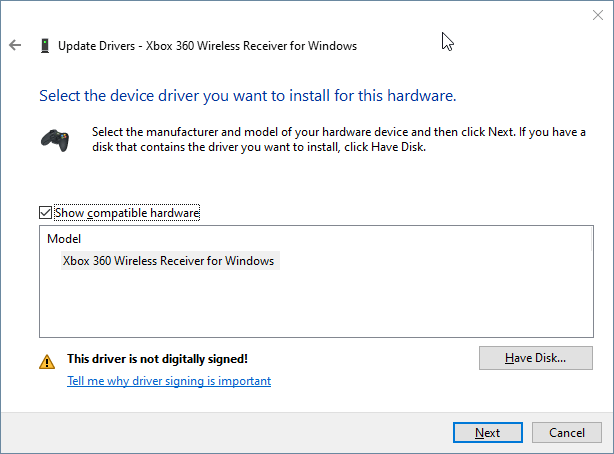
Task: Open 'Tell me why driver signing is important'
Action: pos(169,381)
